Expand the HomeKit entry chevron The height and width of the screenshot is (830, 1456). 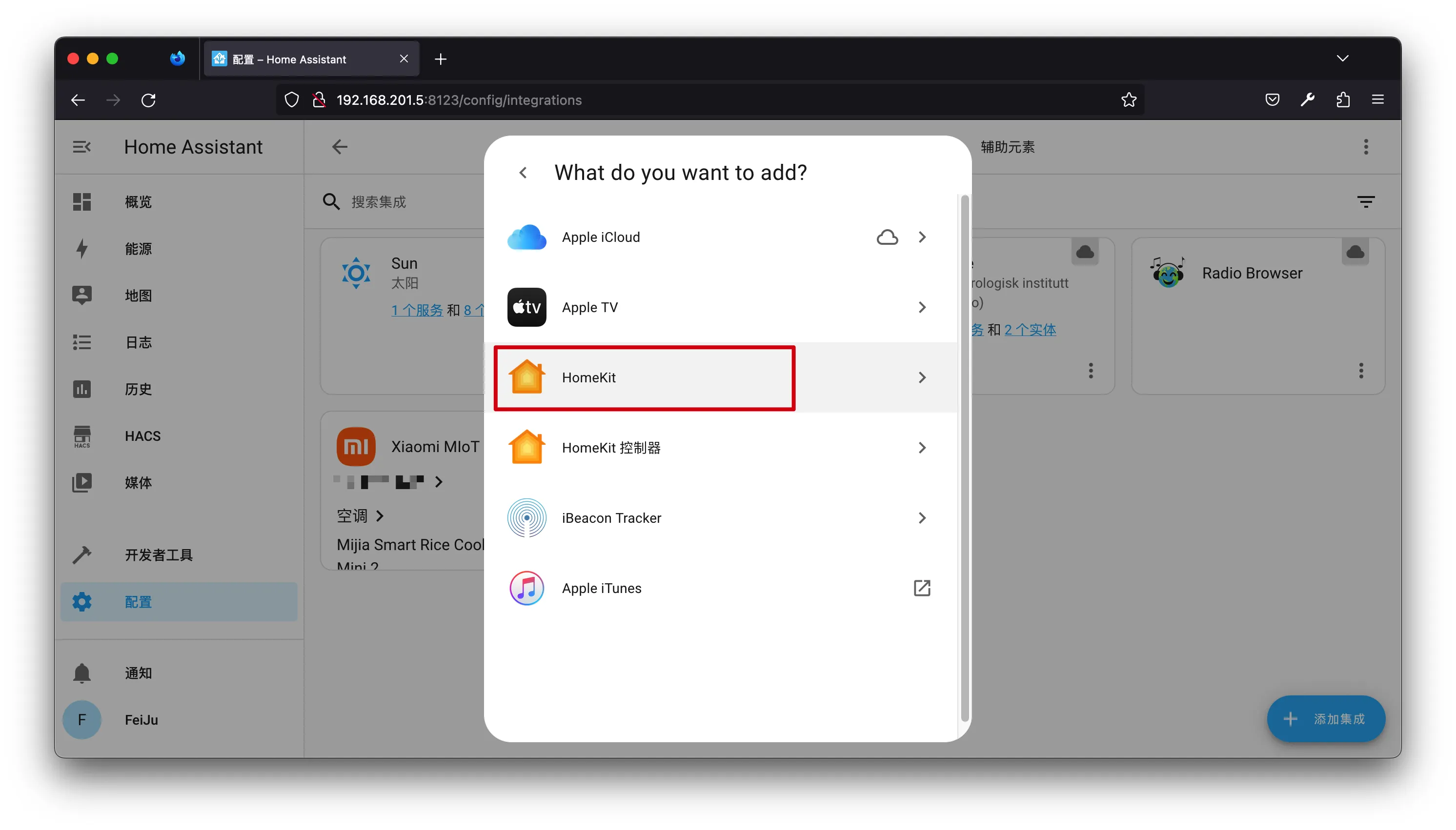coord(922,377)
